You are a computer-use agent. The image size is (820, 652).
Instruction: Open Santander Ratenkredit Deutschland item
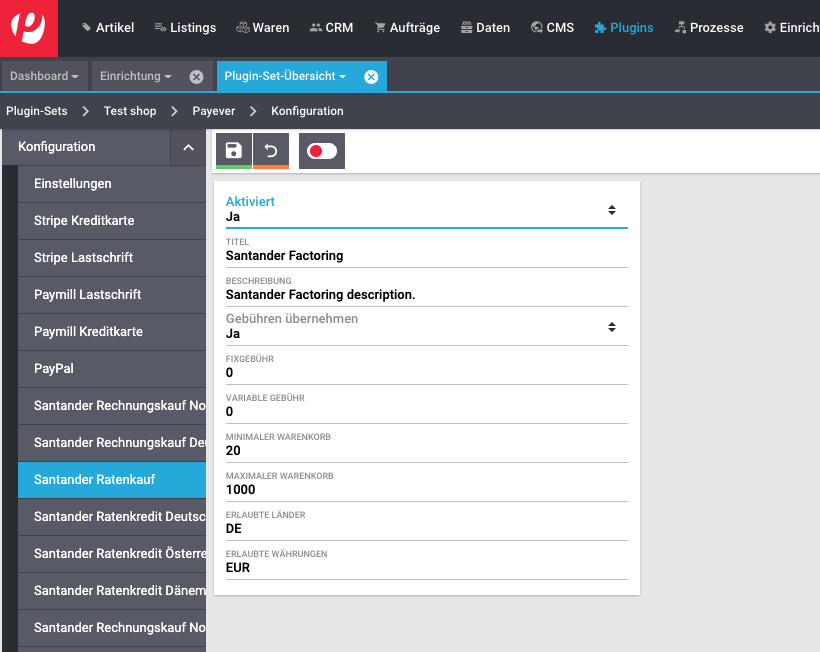coord(112,517)
